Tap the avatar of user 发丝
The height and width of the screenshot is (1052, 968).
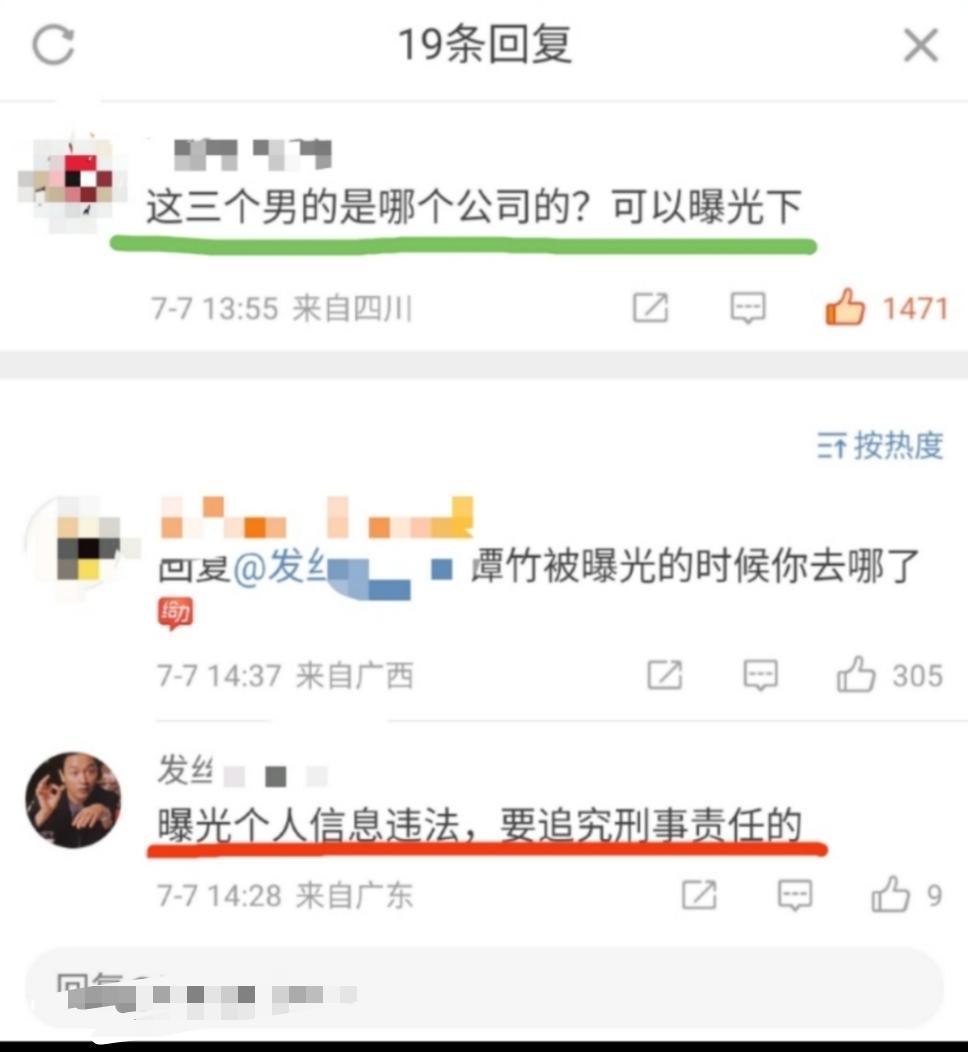click(x=73, y=800)
